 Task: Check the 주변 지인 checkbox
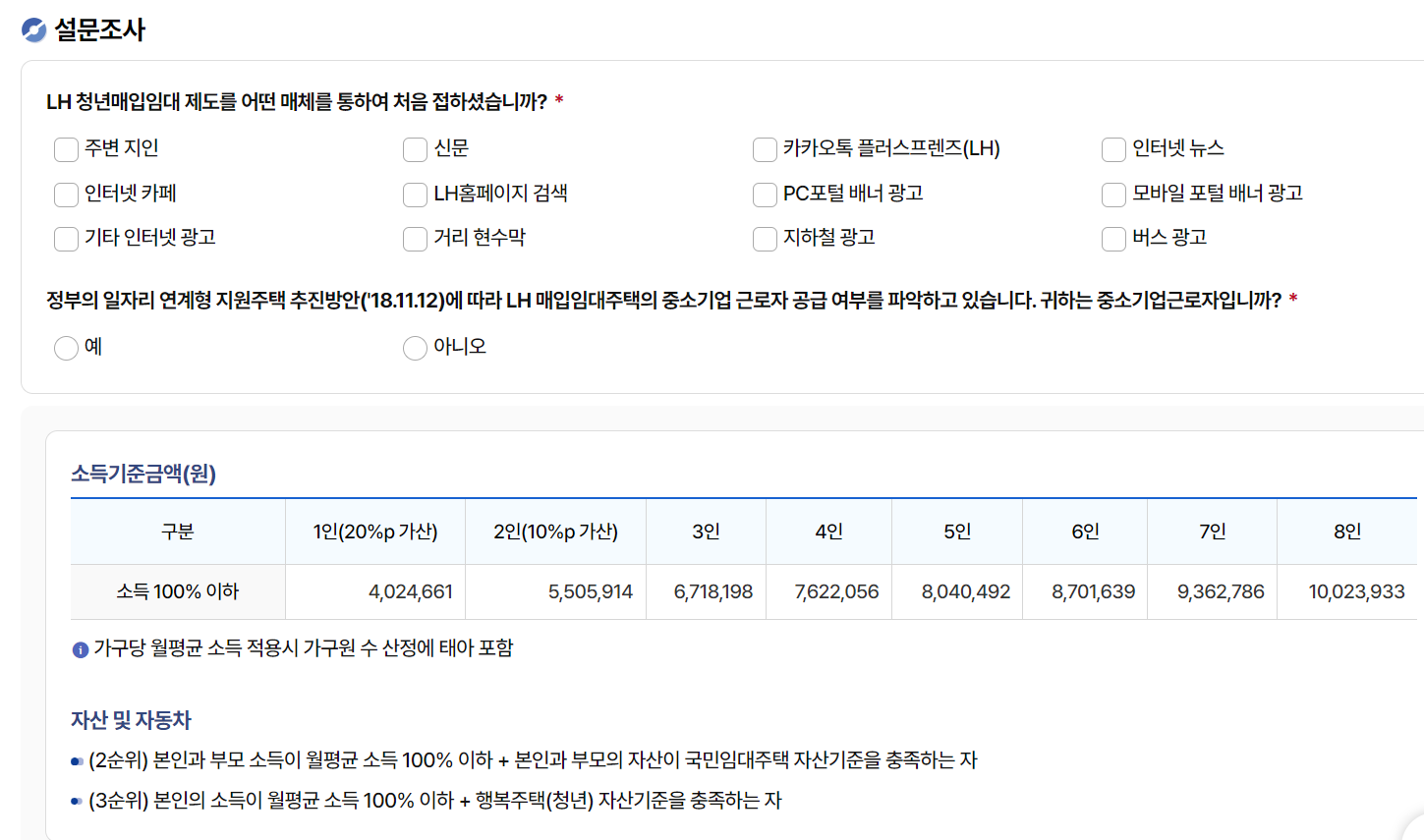66,149
